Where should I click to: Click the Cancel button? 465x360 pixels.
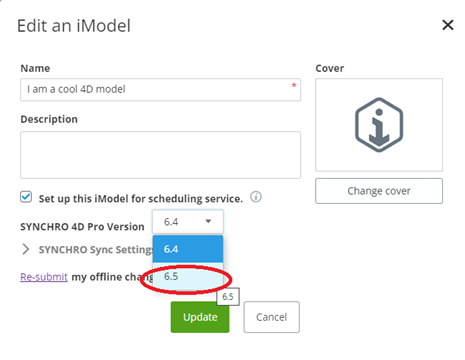272,317
